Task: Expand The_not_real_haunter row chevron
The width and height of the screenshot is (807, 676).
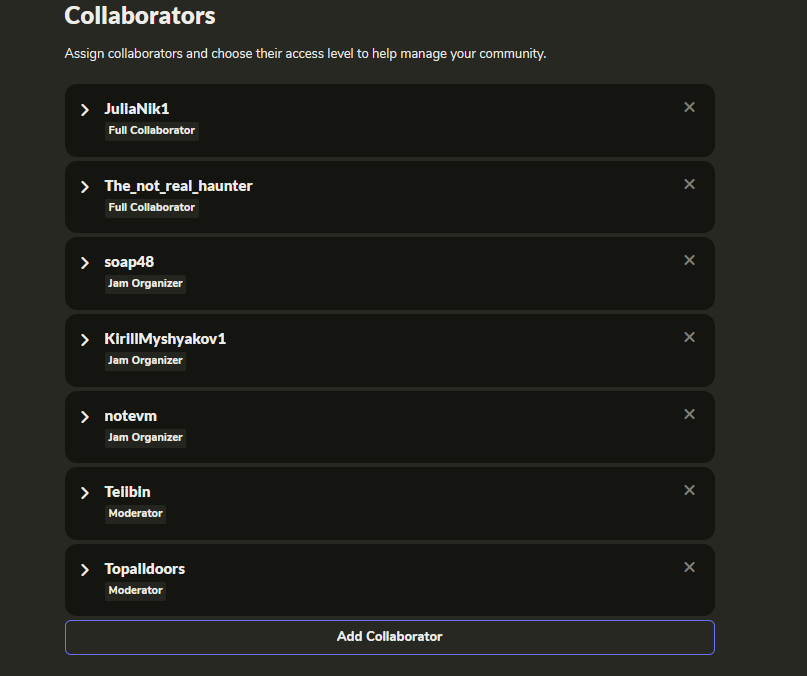Action: click(x=85, y=187)
